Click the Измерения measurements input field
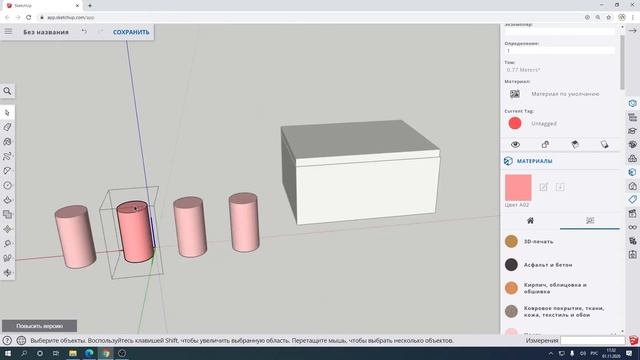The width and height of the screenshot is (640, 360). [x=592, y=340]
